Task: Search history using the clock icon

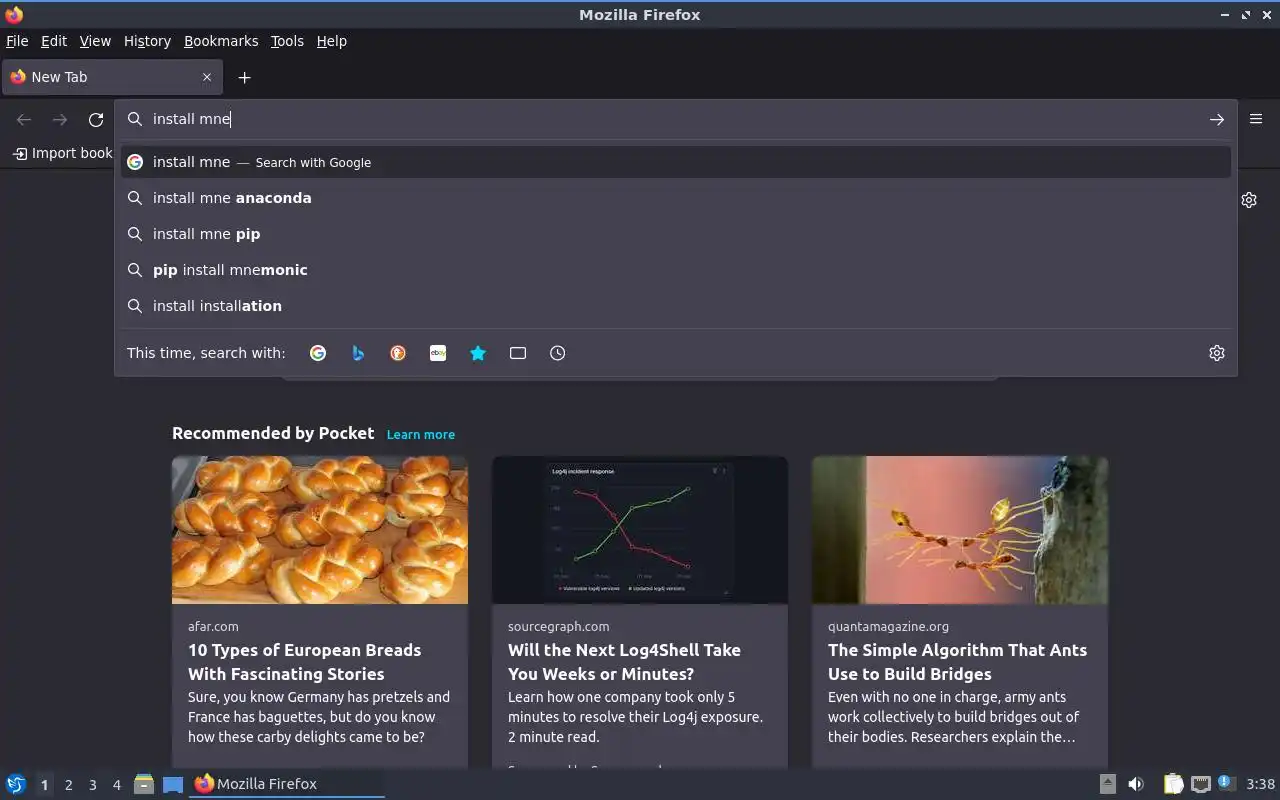Action: point(558,353)
